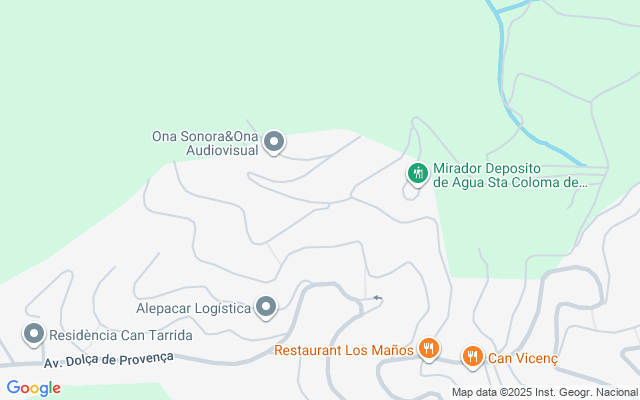Click the Av. Dolça de Provença street label

(x=109, y=360)
